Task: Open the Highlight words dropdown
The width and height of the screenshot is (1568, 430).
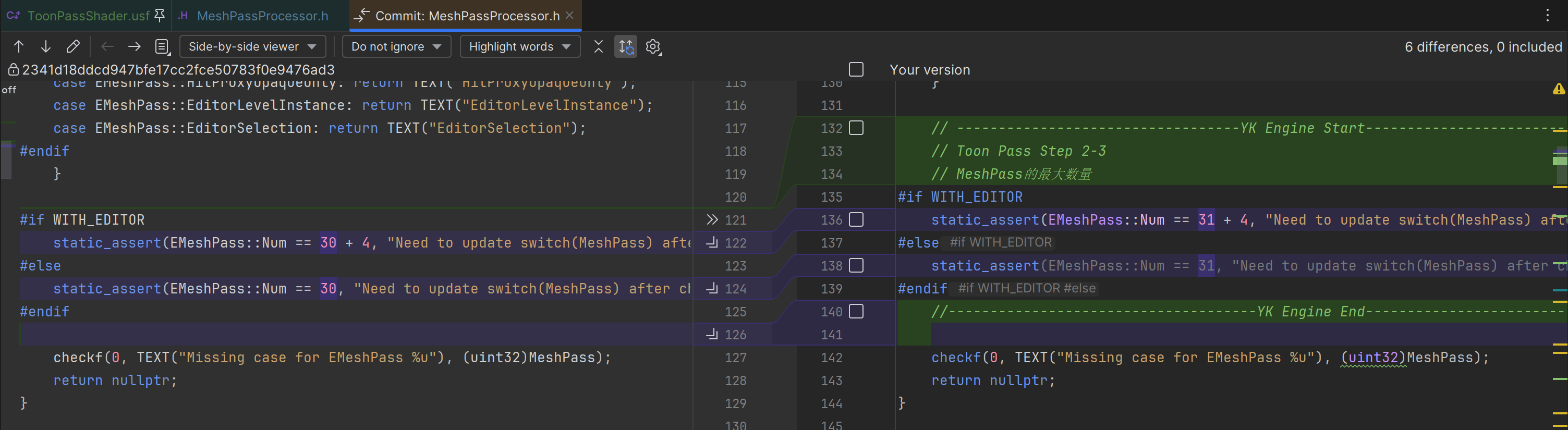Action: tap(520, 47)
